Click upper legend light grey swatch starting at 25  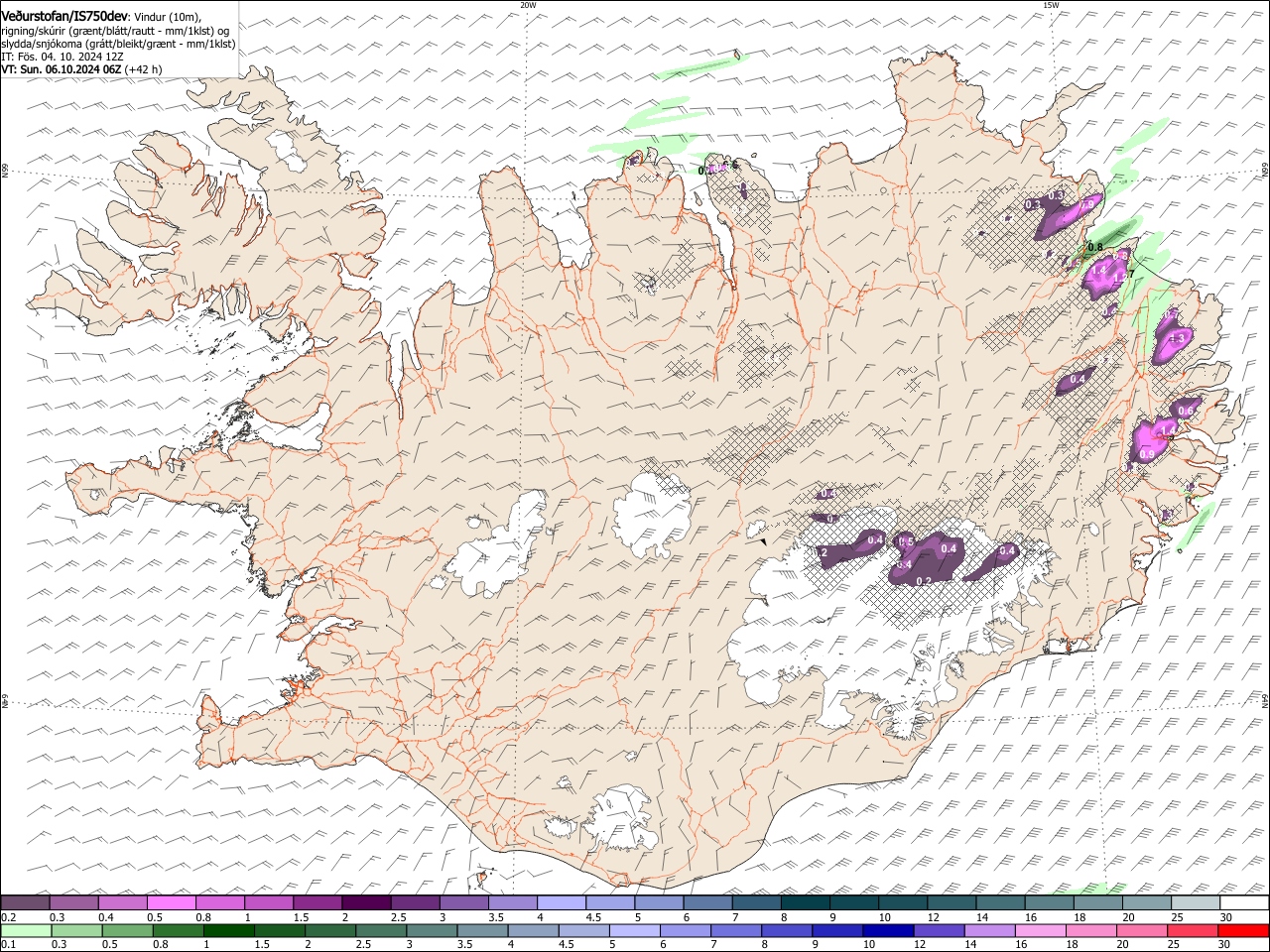1197,903
